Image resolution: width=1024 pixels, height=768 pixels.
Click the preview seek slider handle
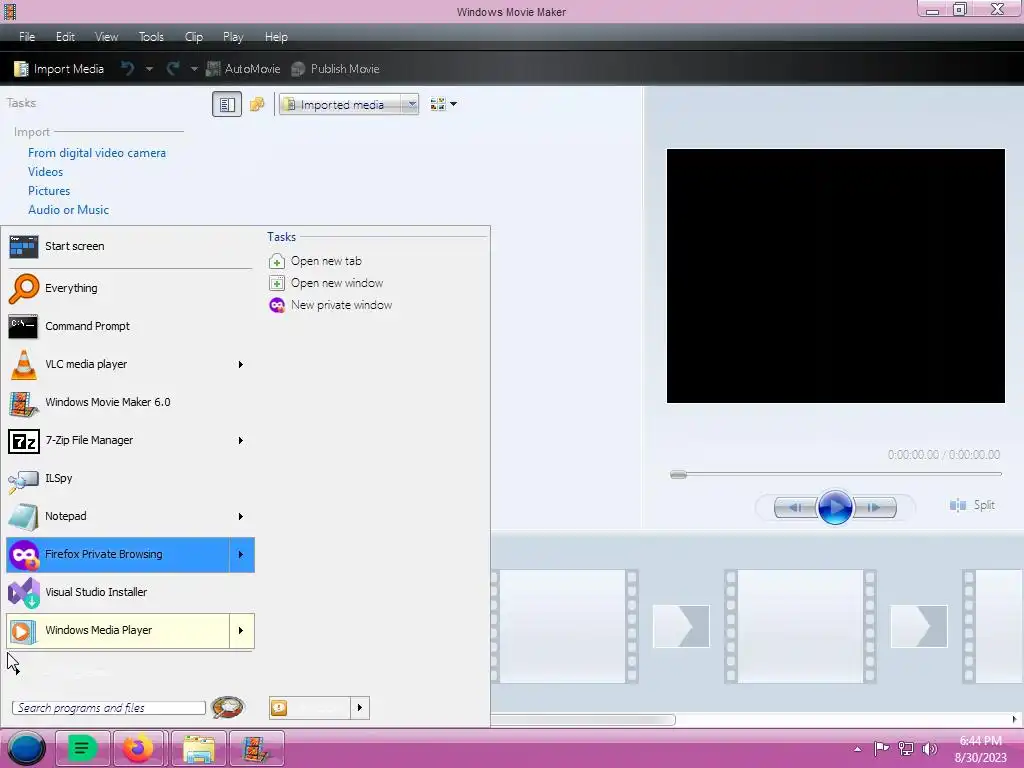coord(679,475)
